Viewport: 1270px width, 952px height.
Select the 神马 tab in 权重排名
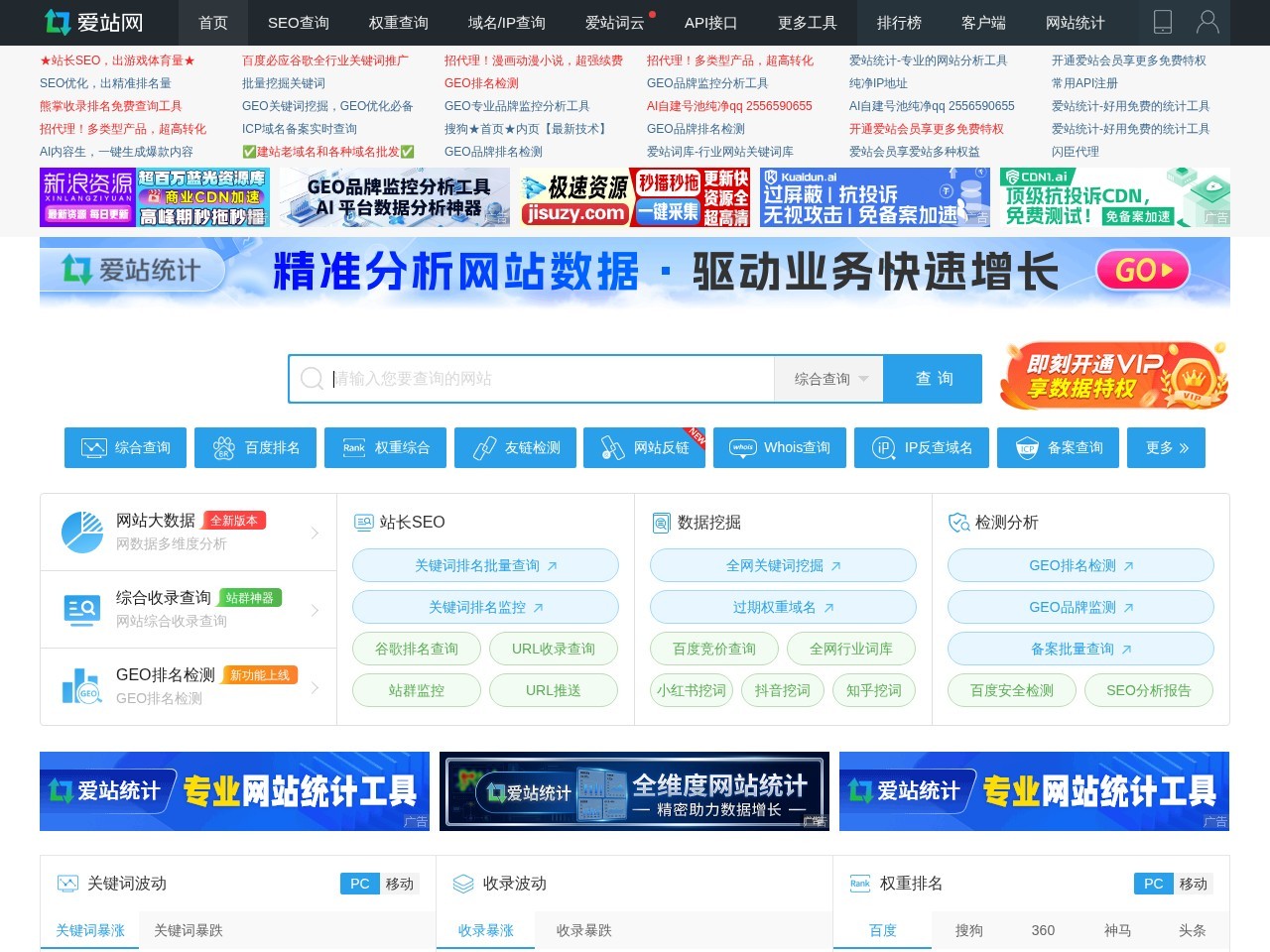click(1117, 930)
